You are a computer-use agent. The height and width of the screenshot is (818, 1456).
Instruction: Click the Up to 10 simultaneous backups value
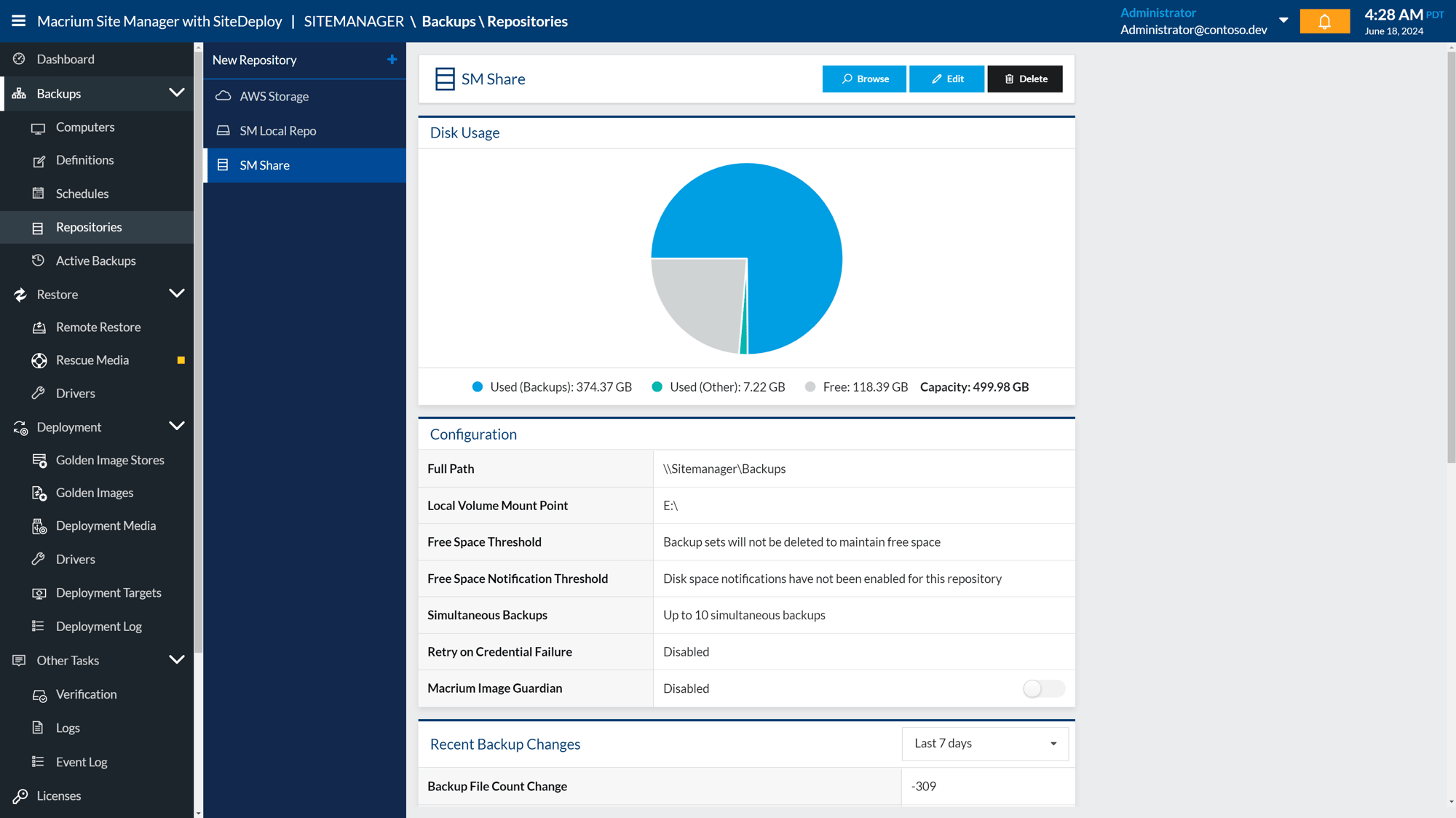coord(744,616)
